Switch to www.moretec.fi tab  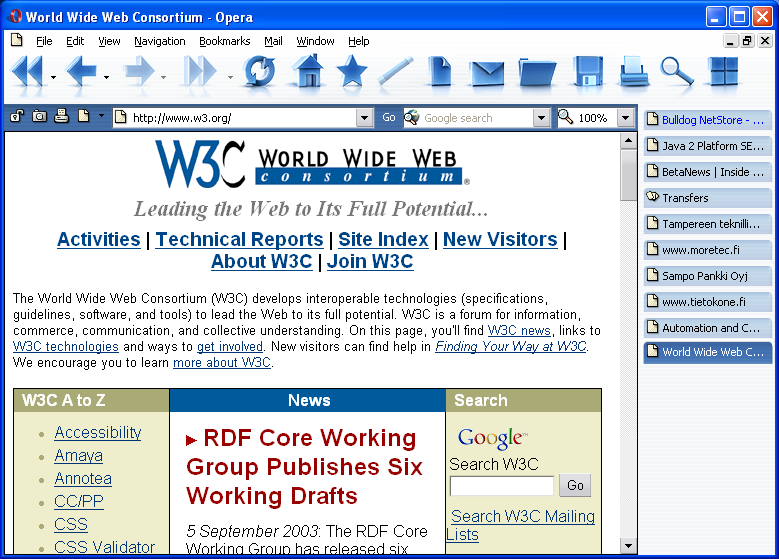pos(707,249)
